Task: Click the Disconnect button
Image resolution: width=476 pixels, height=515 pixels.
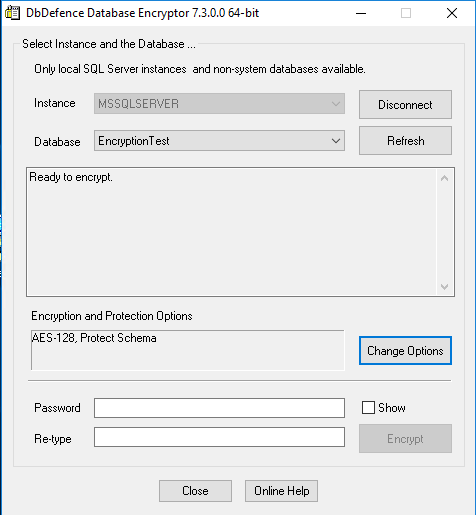Action: (405, 104)
